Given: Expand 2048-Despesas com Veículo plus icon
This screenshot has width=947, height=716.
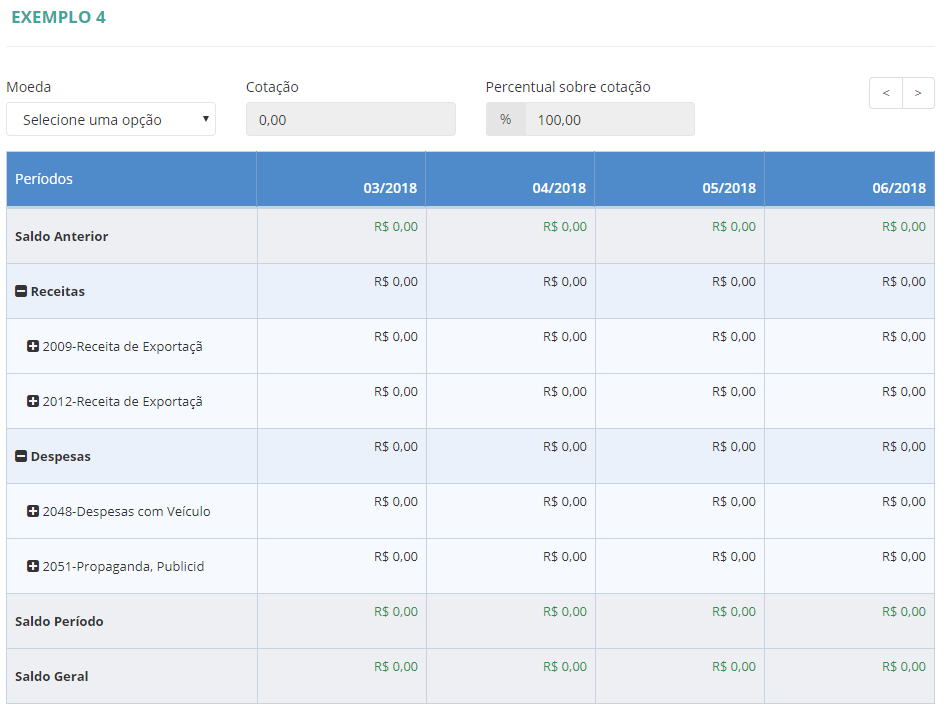Looking at the screenshot, I should point(33,512).
